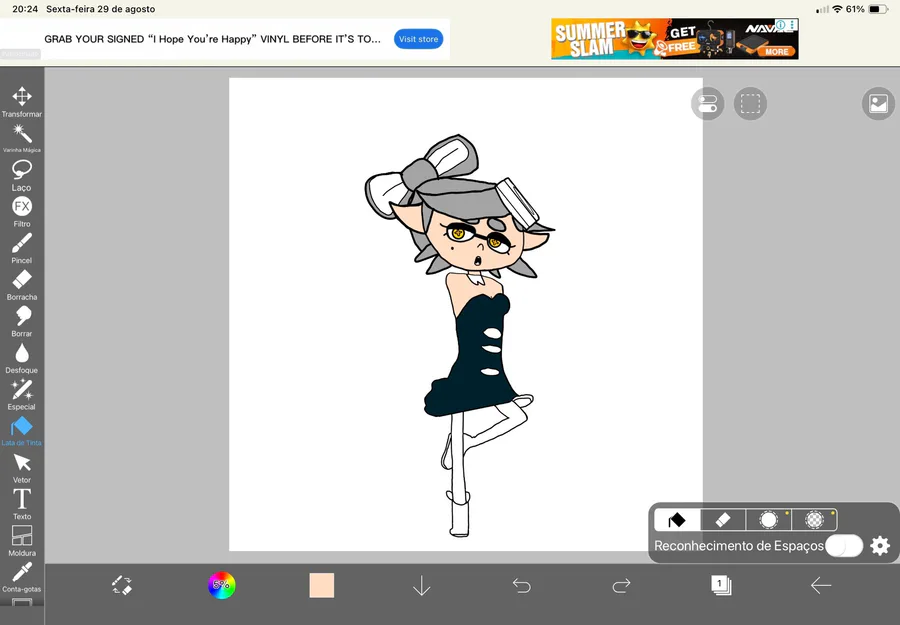
Task: Select the checkered circle transparency option
Action: pyautogui.click(x=814, y=520)
